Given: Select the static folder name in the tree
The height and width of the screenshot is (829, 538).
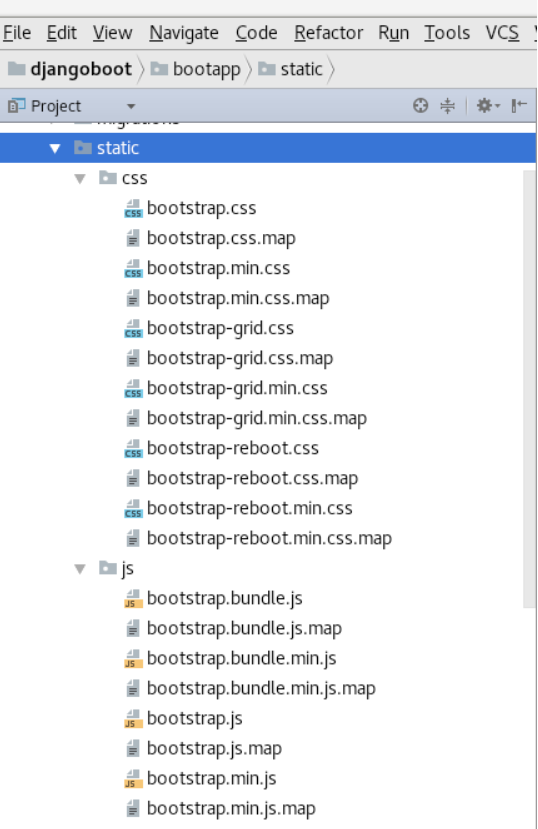Looking at the screenshot, I should coord(118,148).
